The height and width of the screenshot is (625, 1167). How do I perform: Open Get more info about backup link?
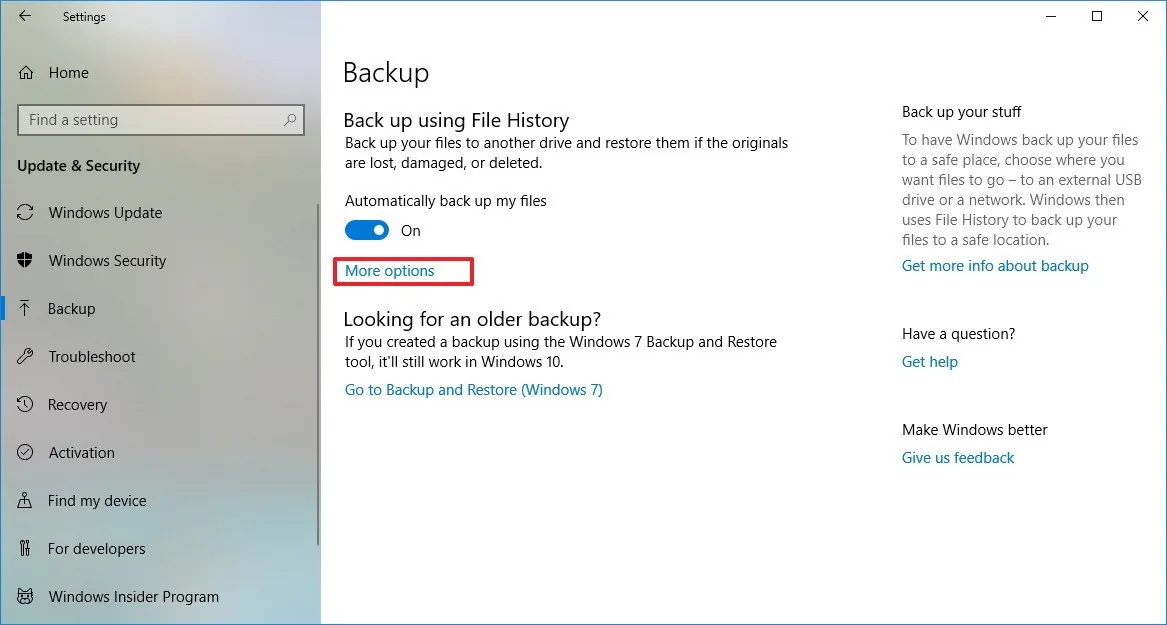pos(995,266)
